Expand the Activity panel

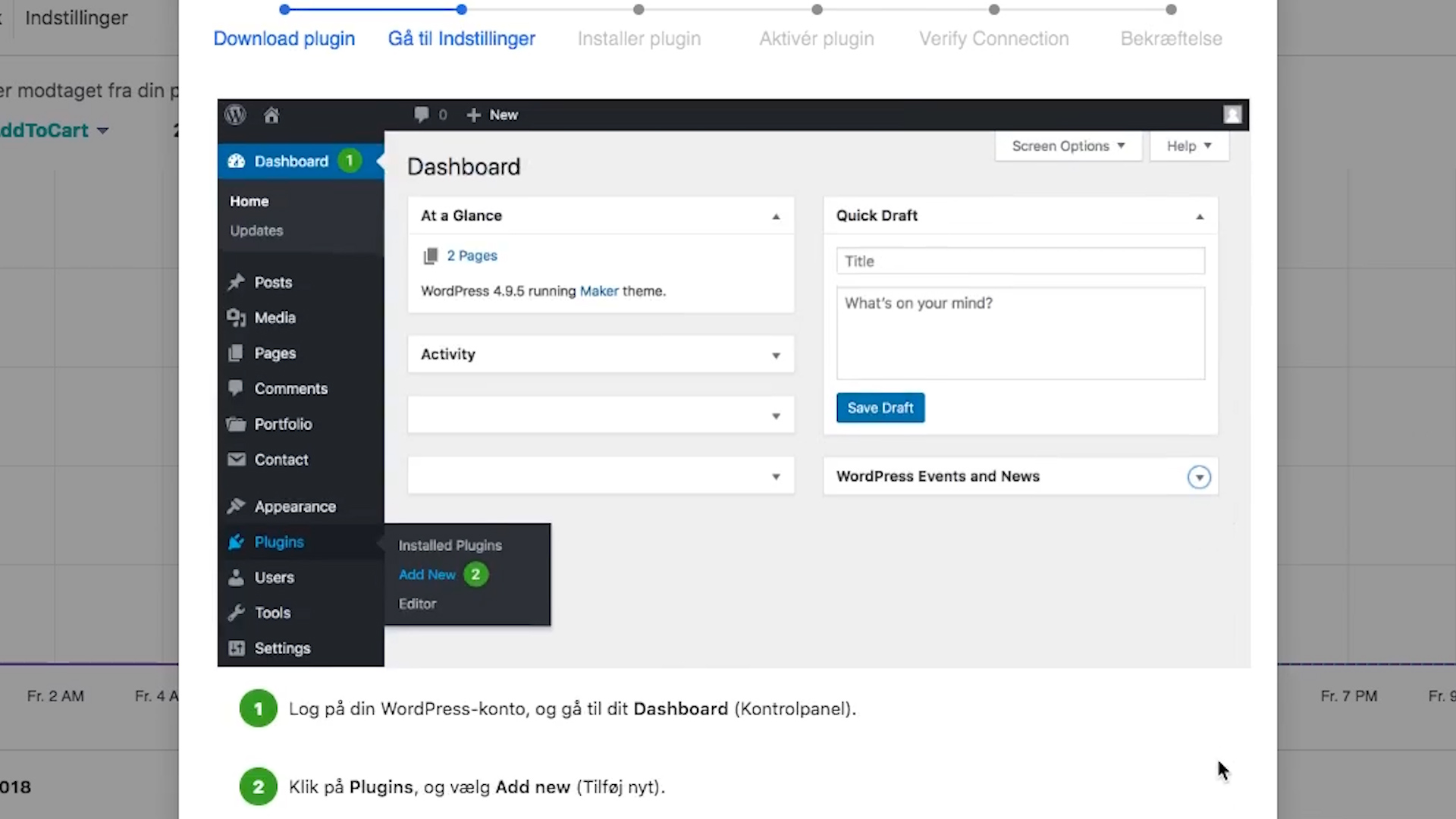[776, 356]
